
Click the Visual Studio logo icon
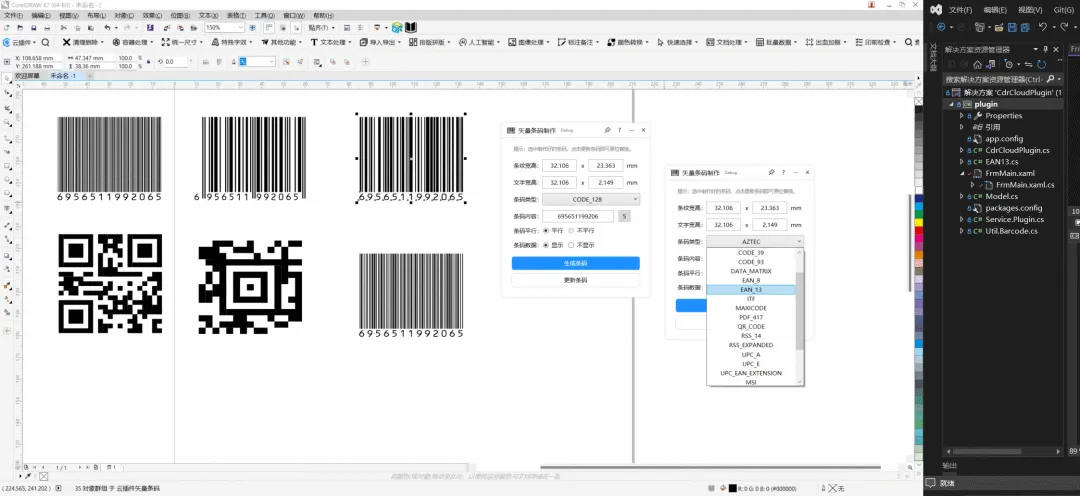(935, 10)
